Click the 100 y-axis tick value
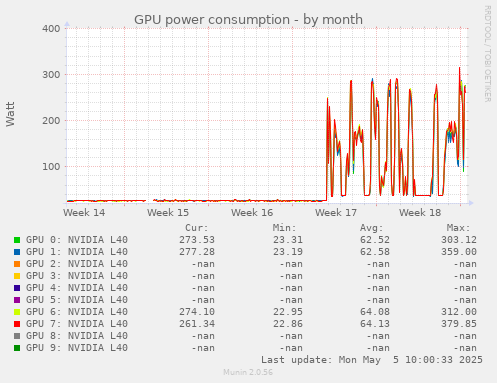The height and width of the screenshot is (383, 497). [51, 167]
